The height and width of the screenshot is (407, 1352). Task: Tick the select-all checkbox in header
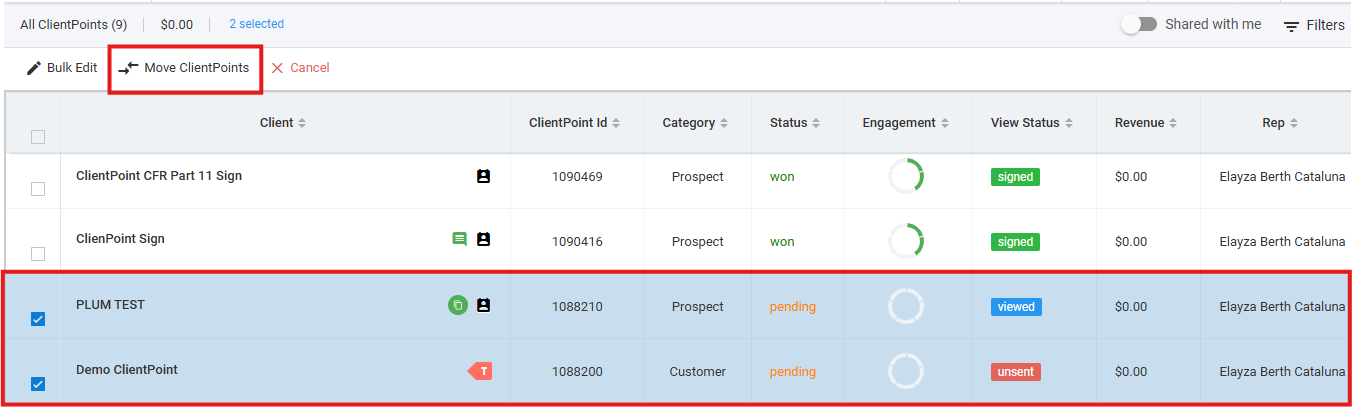tap(38, 137)
